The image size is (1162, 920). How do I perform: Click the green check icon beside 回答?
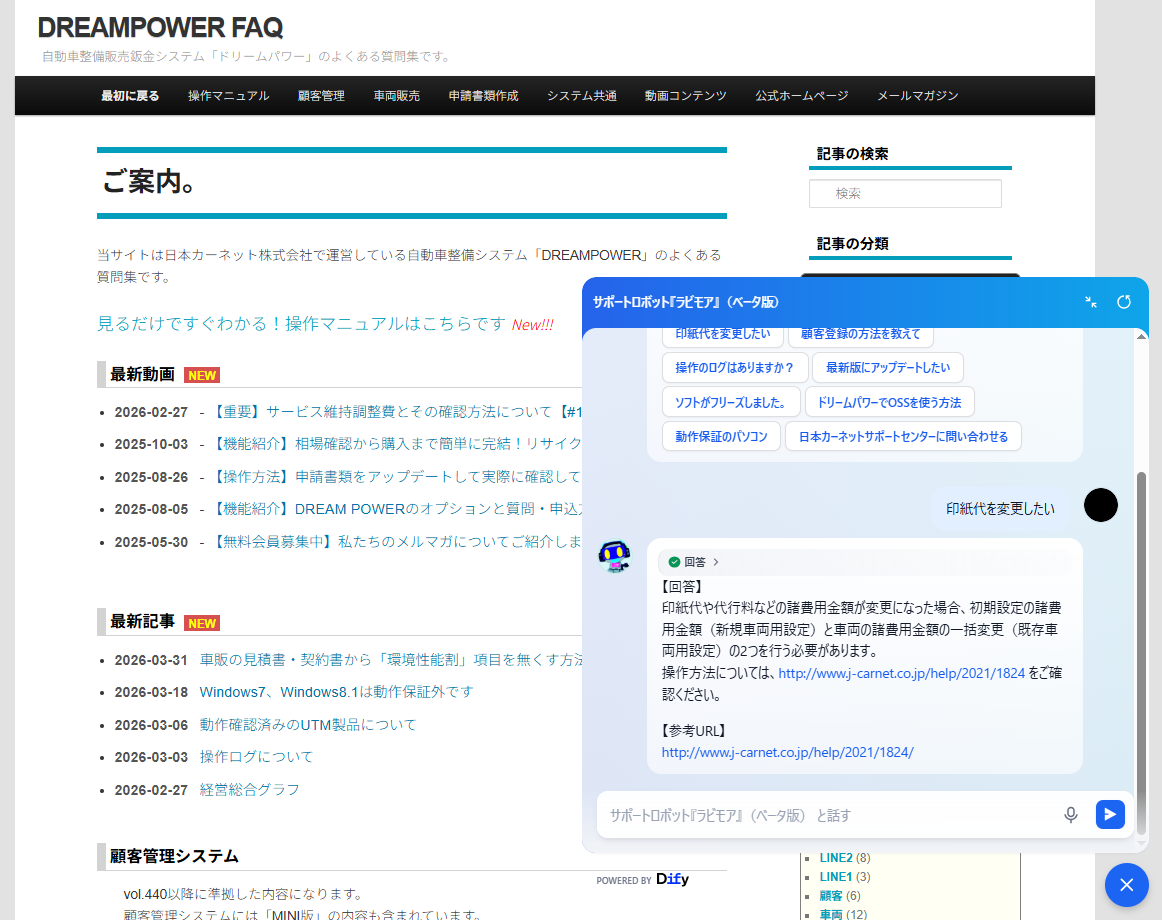click(x=674, y=562)
